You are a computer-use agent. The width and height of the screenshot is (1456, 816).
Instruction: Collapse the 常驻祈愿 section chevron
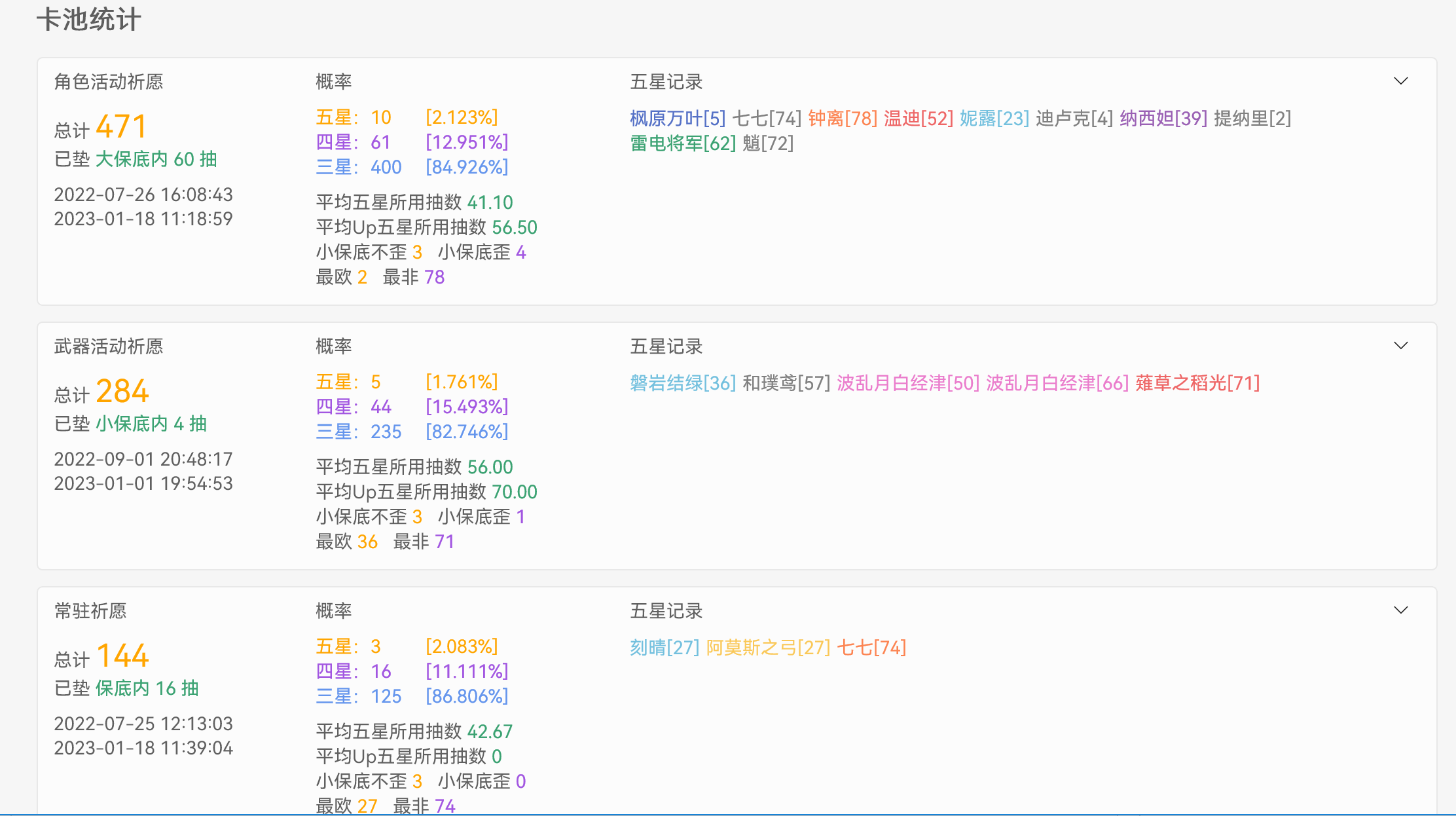1401,610
